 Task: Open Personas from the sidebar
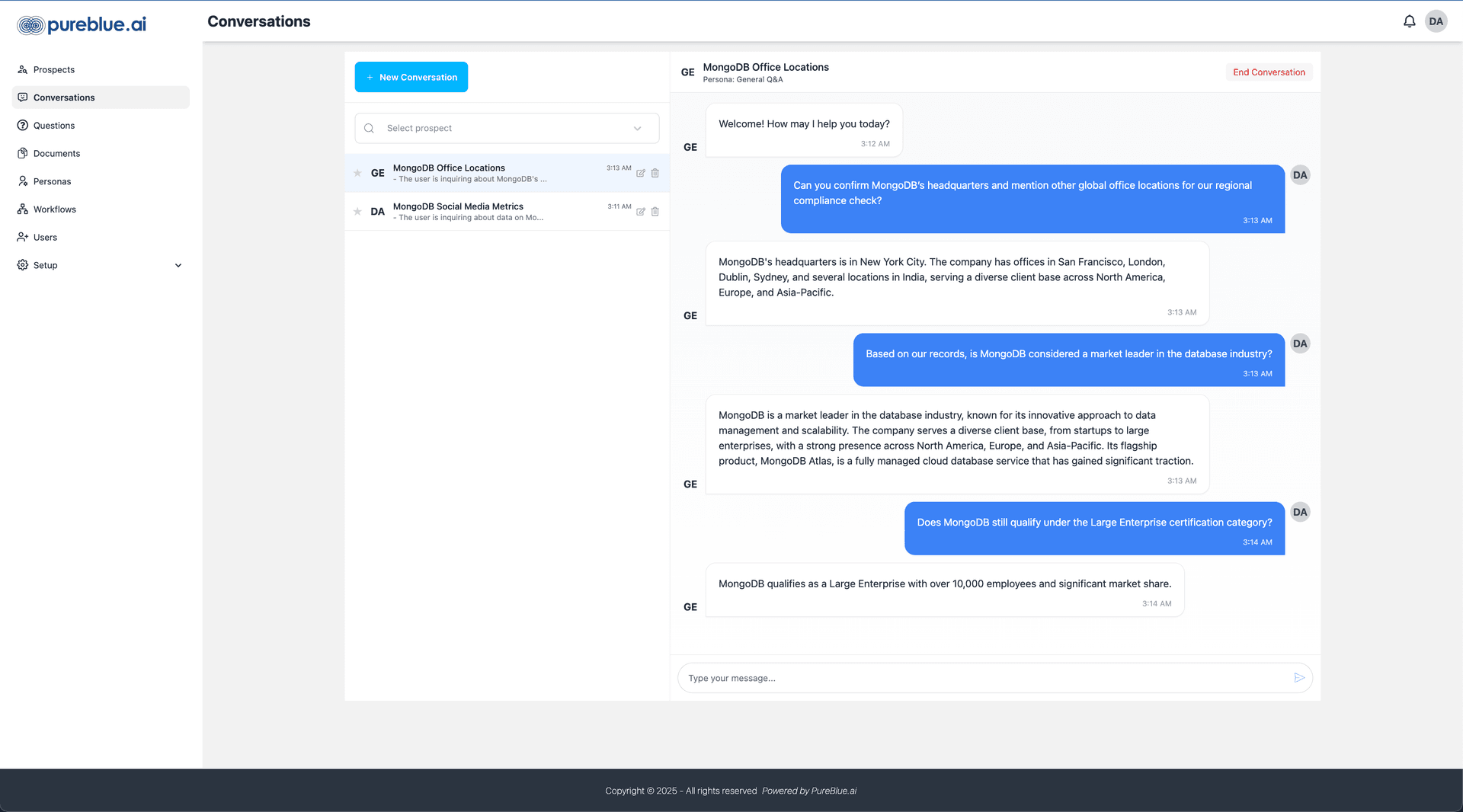click(52, 181)
